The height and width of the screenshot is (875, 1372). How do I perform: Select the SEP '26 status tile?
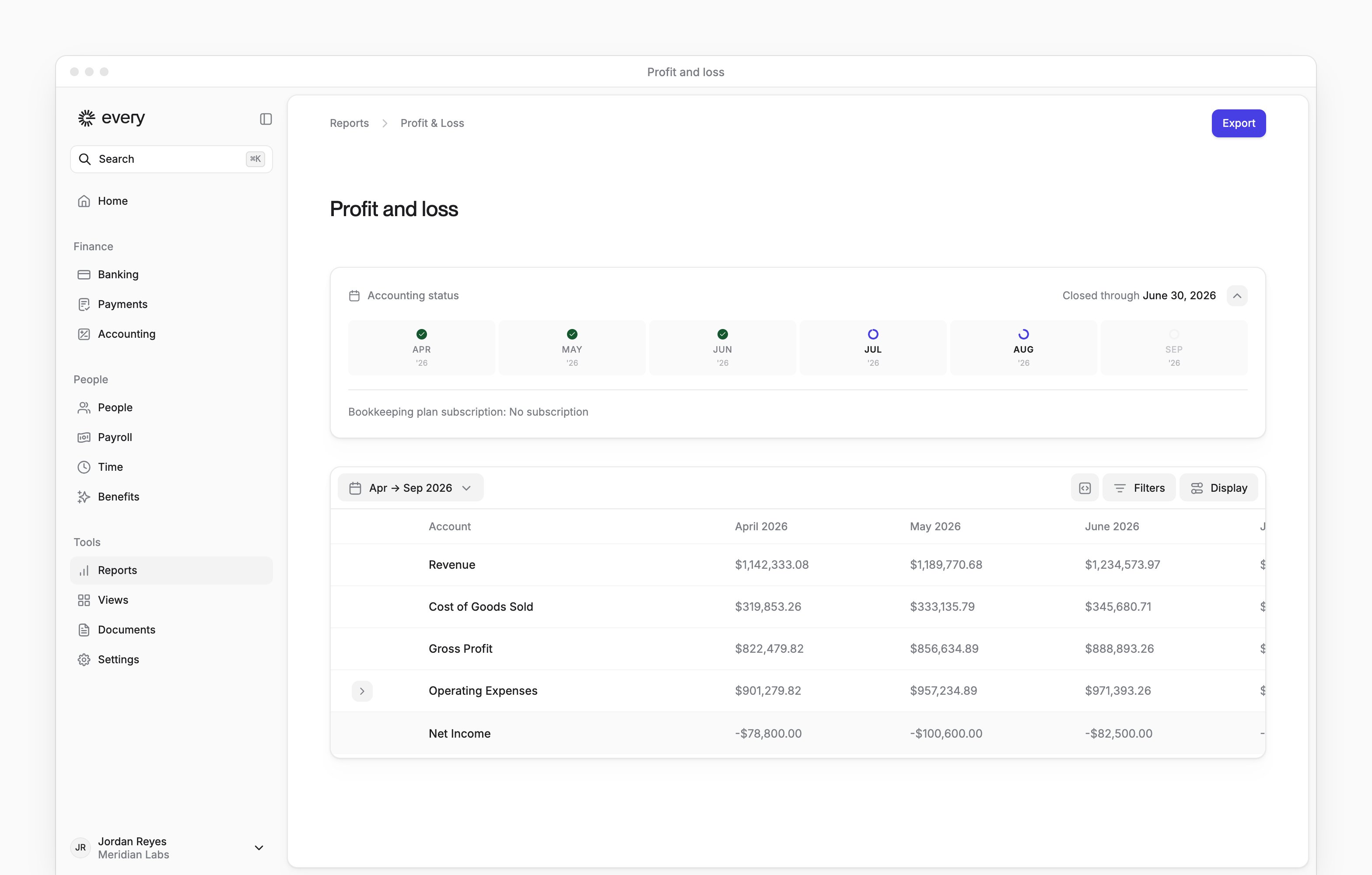point(1174,347)
